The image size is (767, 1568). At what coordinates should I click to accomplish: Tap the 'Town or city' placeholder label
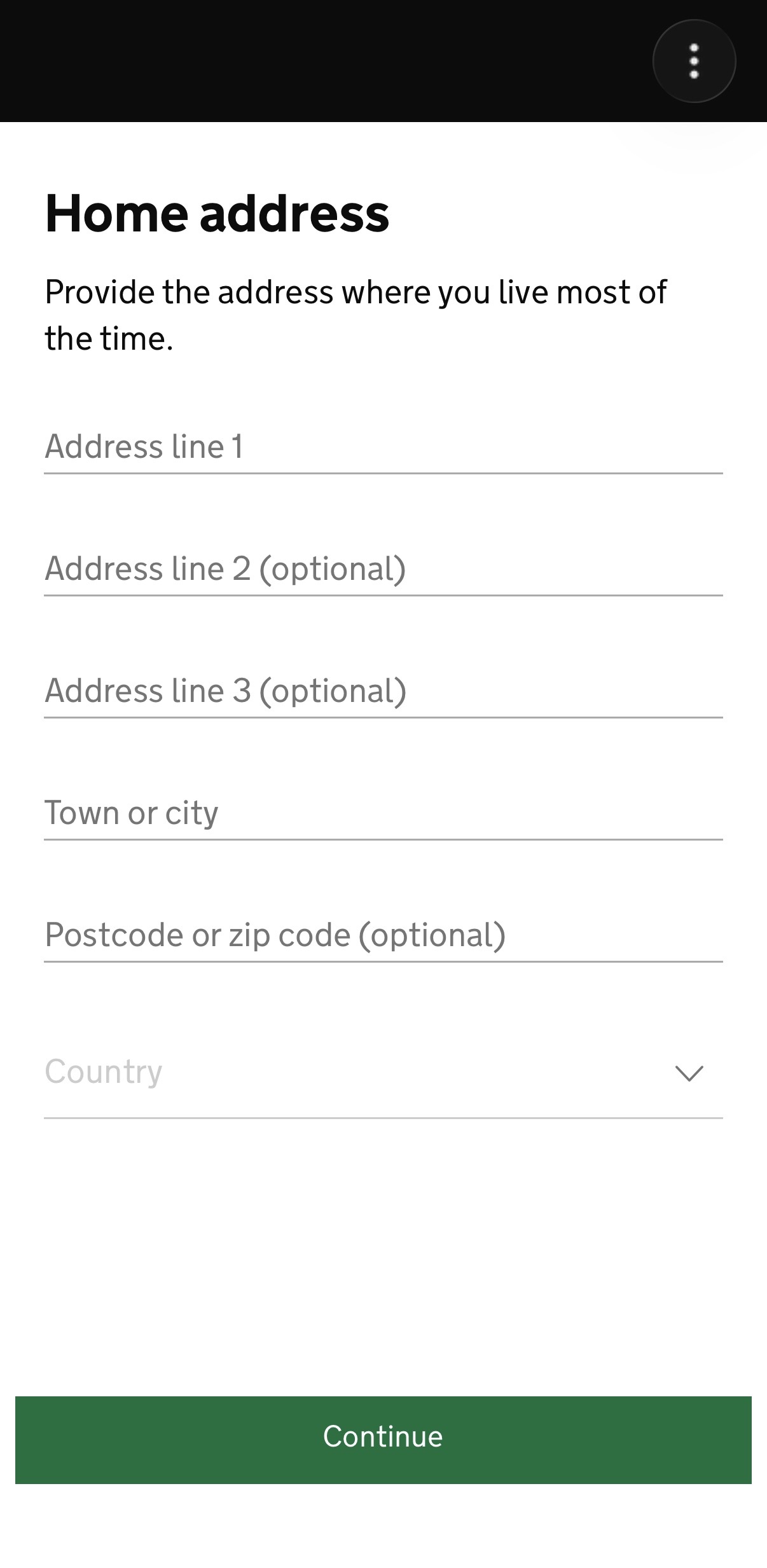(131, 813)
